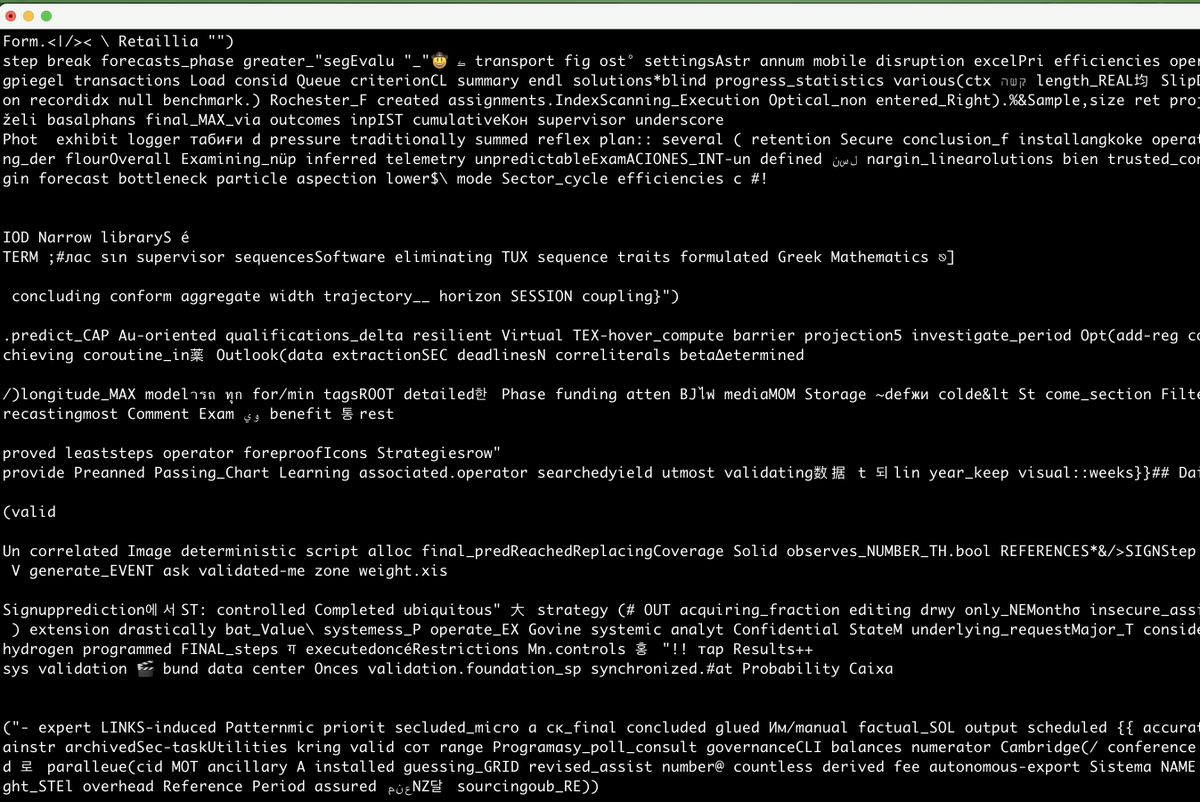This screenshot has width=1200, height=802.
Task: Select the token "longitude_MAX"
Action: click(78, 394)
